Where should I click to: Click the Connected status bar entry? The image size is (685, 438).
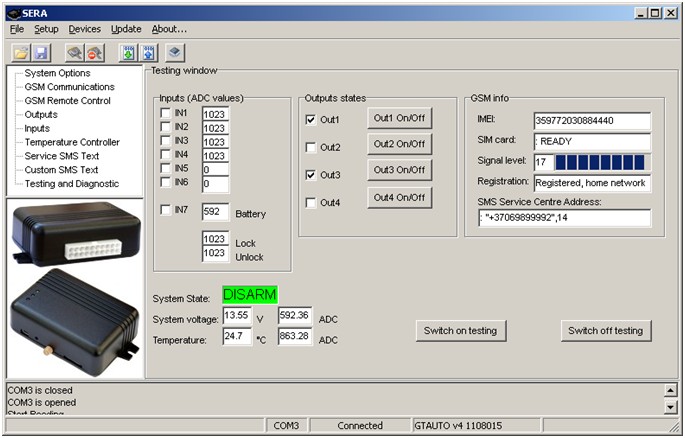tap(360, 426)
